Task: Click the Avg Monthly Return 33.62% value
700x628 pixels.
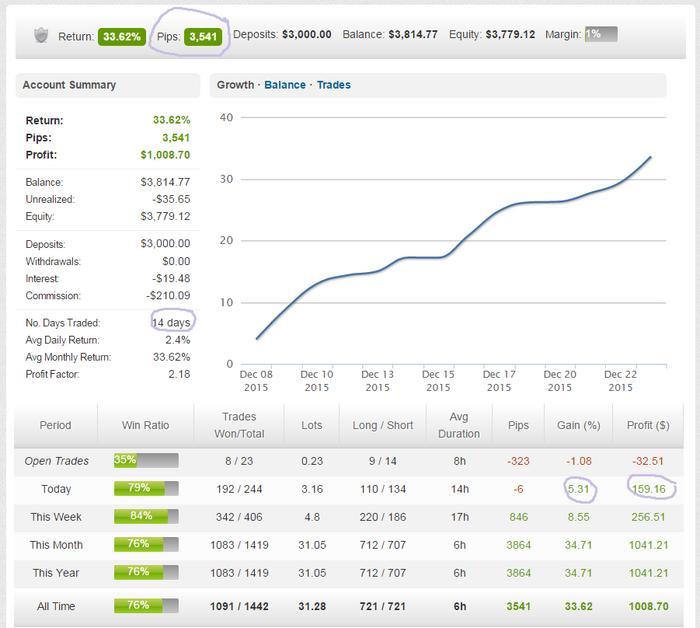Action: pos(171,357)
